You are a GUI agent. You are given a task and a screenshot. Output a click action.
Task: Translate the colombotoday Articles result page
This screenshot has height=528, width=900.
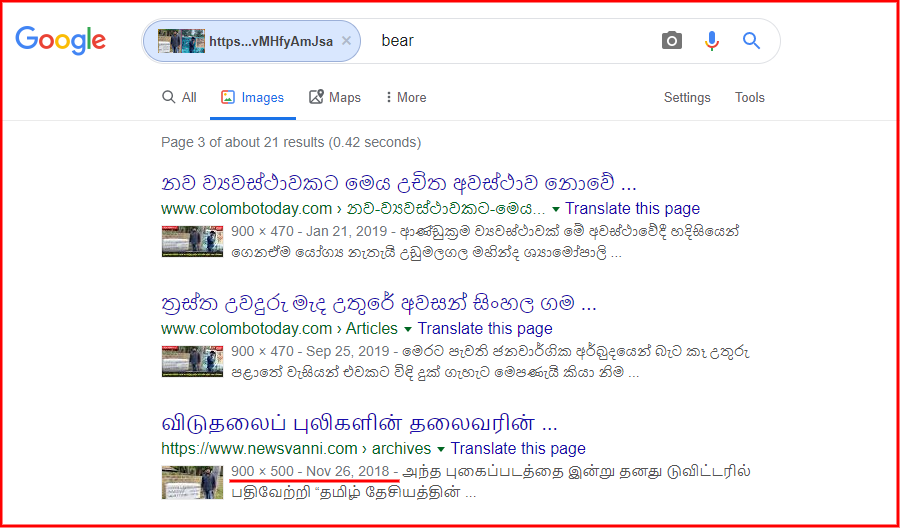485,329
